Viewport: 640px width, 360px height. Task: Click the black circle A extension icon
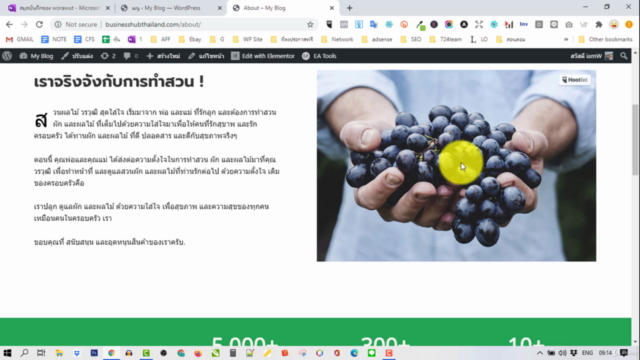pos(464,24)
